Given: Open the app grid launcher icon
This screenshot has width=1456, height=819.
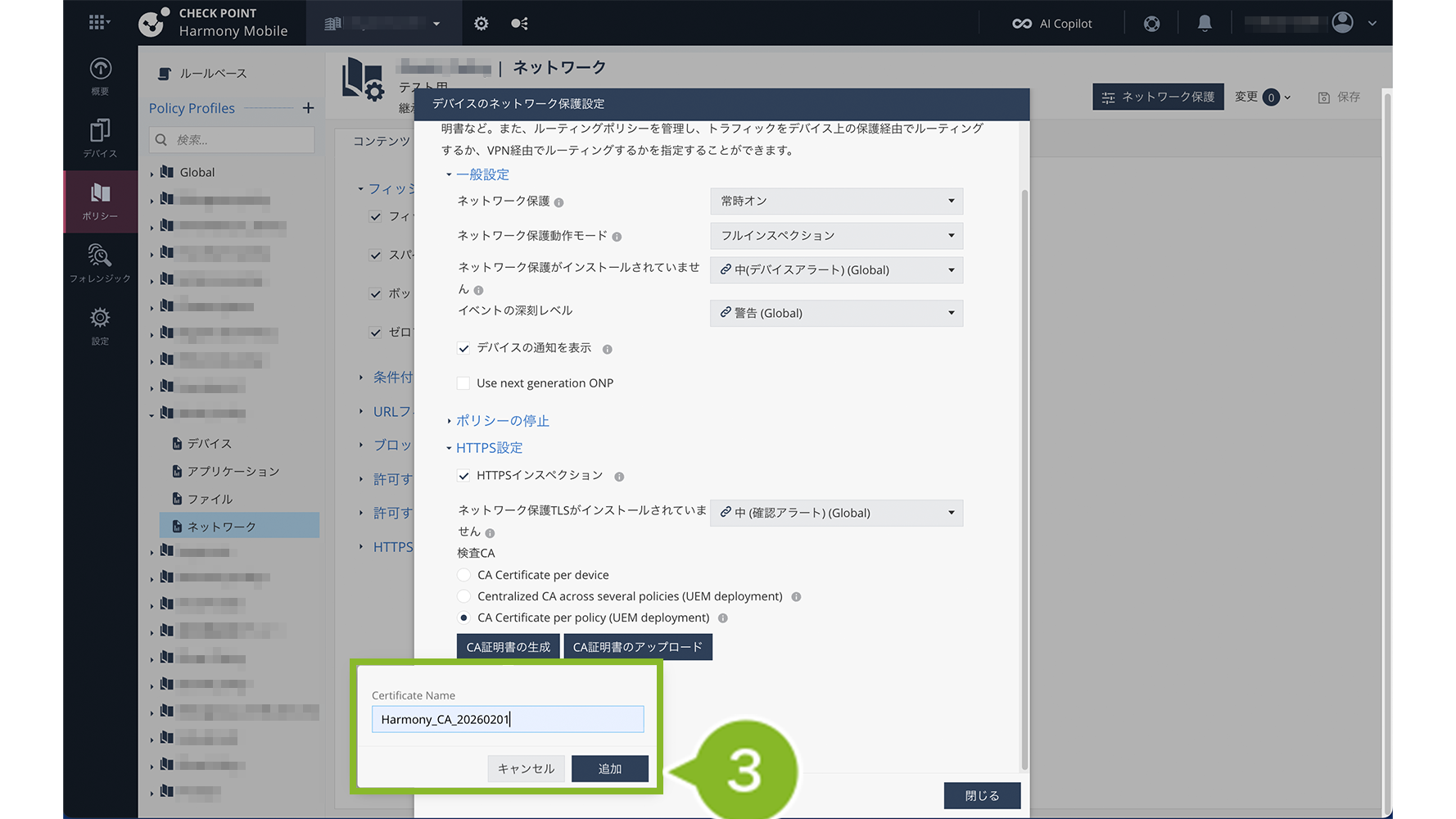Looking at the screenshot, I should tap(98, 23).
